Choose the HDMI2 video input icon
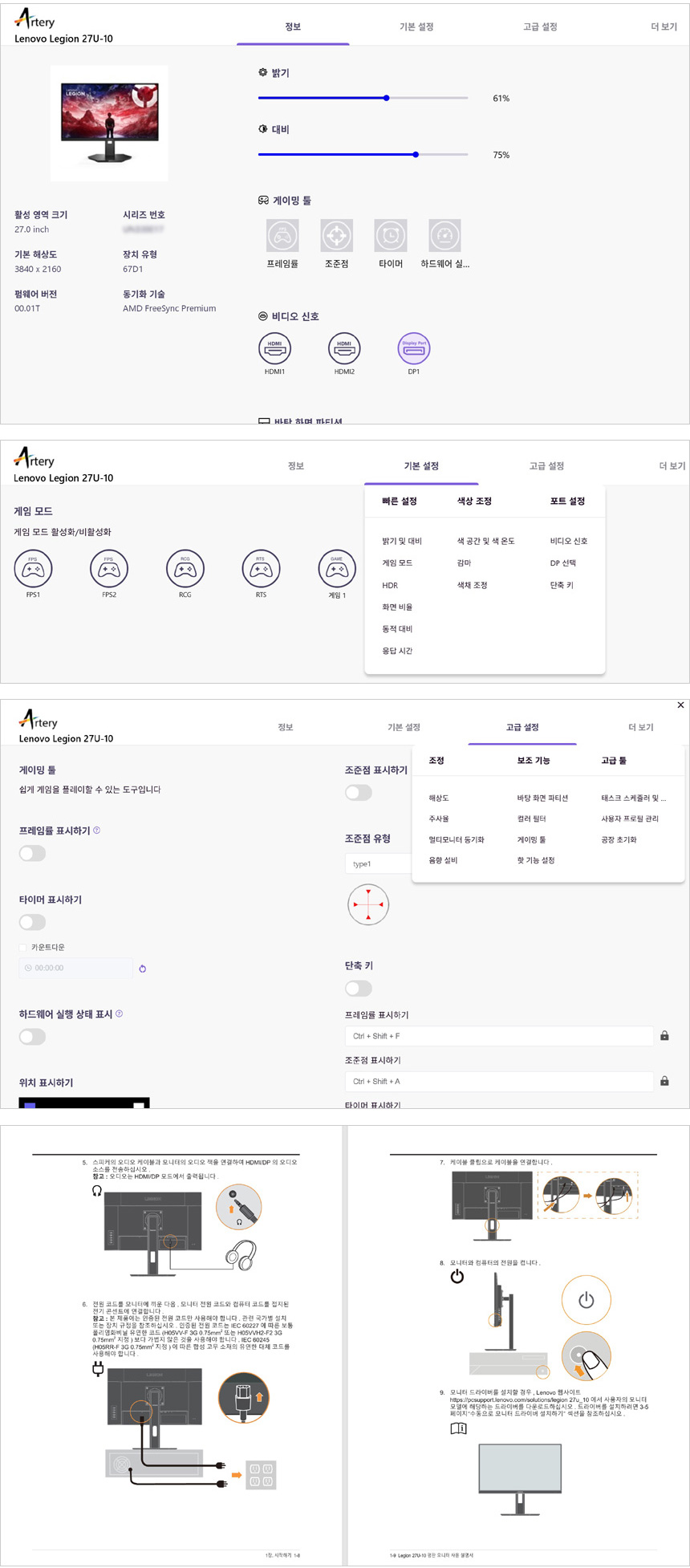This screenshot has width=690, height=1568. [x=344, y=349]
